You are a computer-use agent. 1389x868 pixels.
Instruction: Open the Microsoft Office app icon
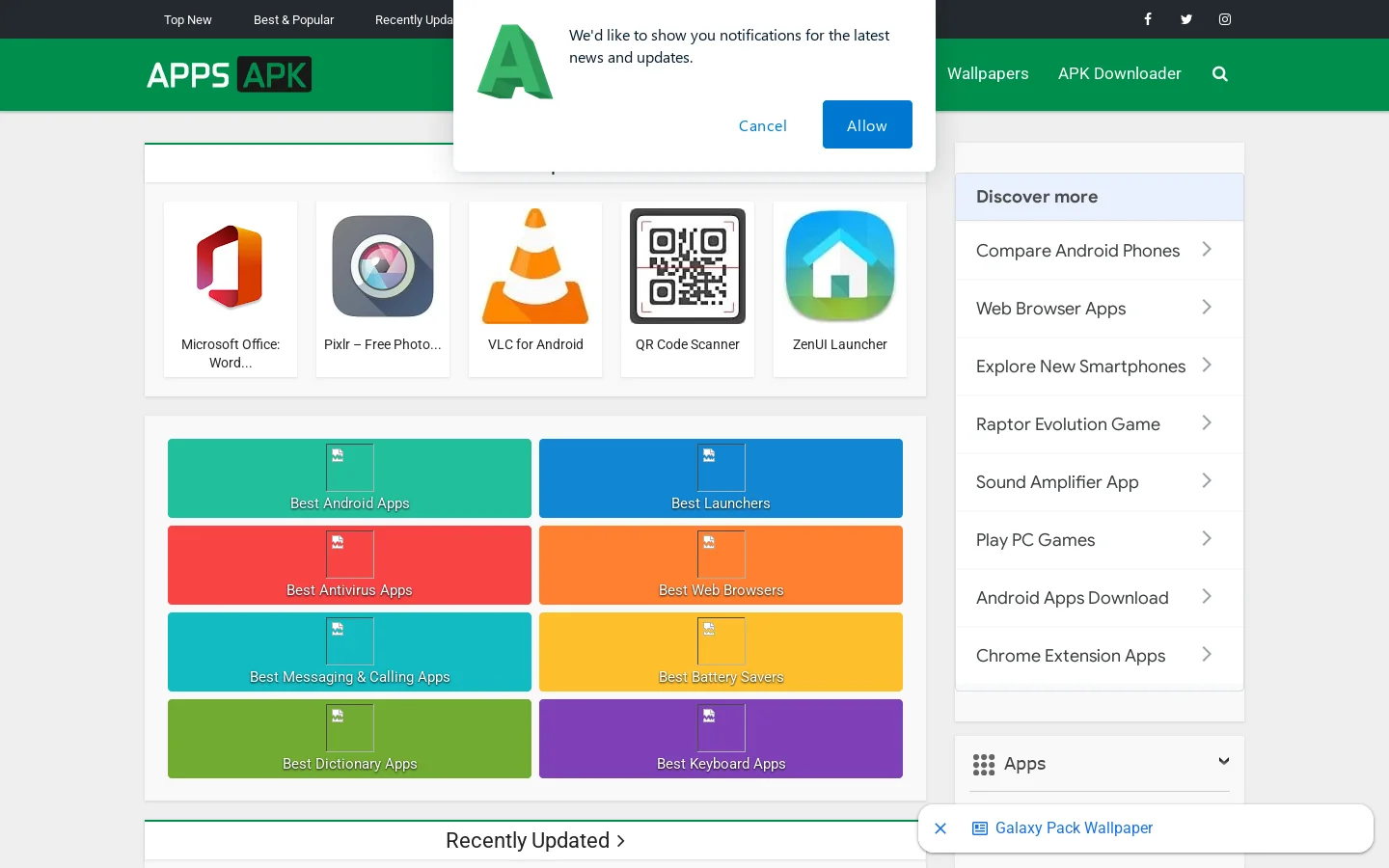pyautogui.click(x=231, y=266)
